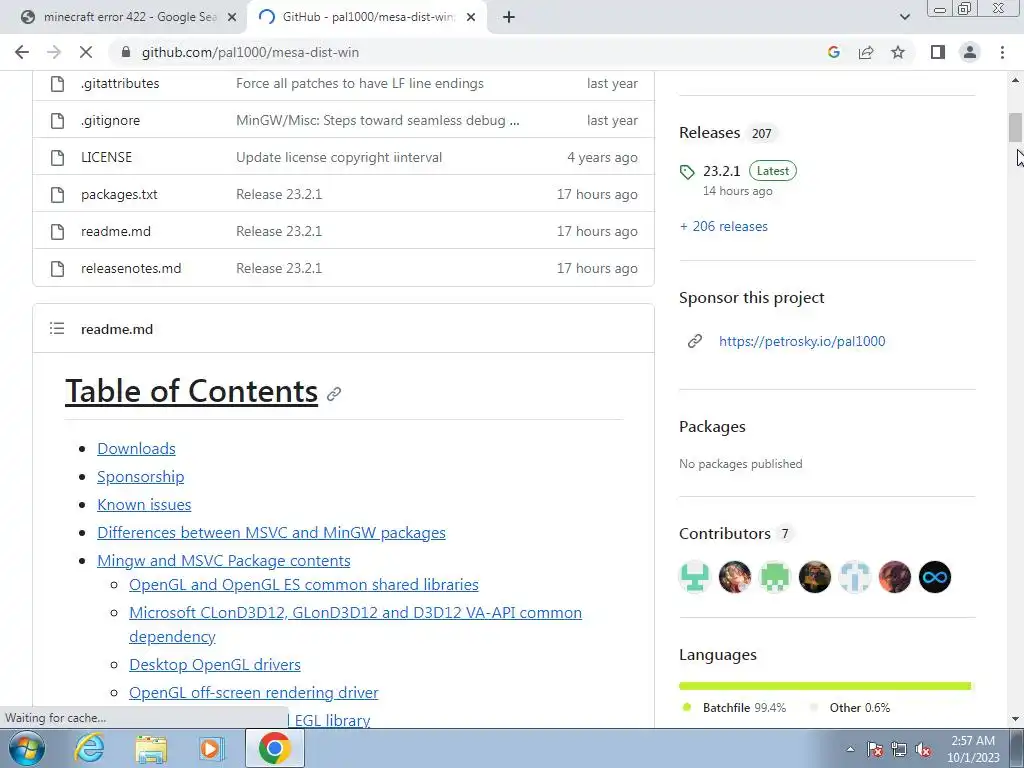The width and height of the screenshot is (1024, 768).
Task: Open the infinity-symbol contributor avatar
Action: [x=935, y=577]
